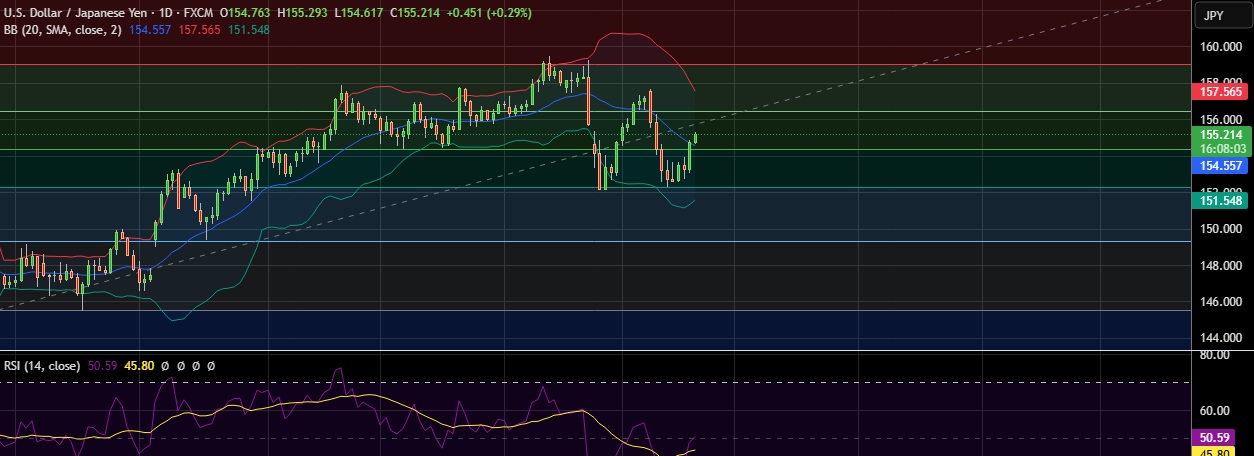Open the U.S. Dollar / Japanese Yen symbol title
Screen dimensions: 1254x456
click(77, 13)
